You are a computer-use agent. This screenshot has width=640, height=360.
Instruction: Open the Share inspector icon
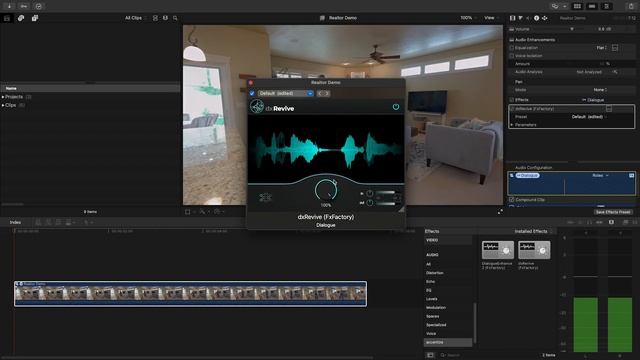(544, 18)
